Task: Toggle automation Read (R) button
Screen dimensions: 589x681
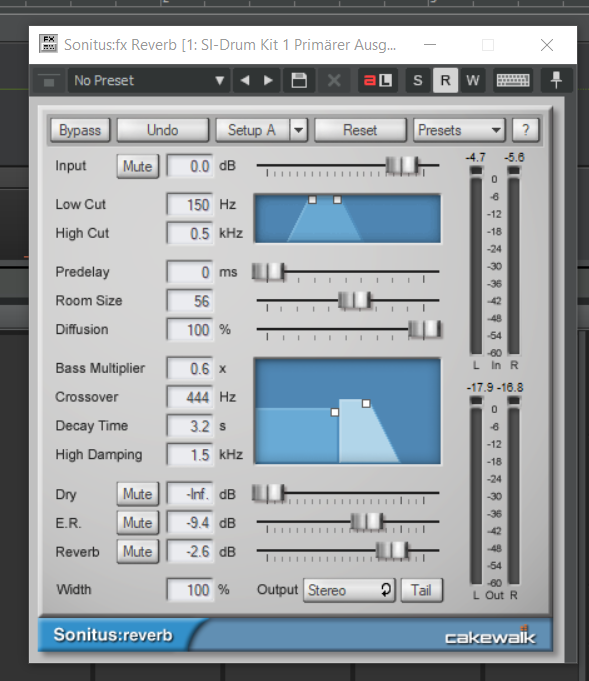Action: point(445,80)
